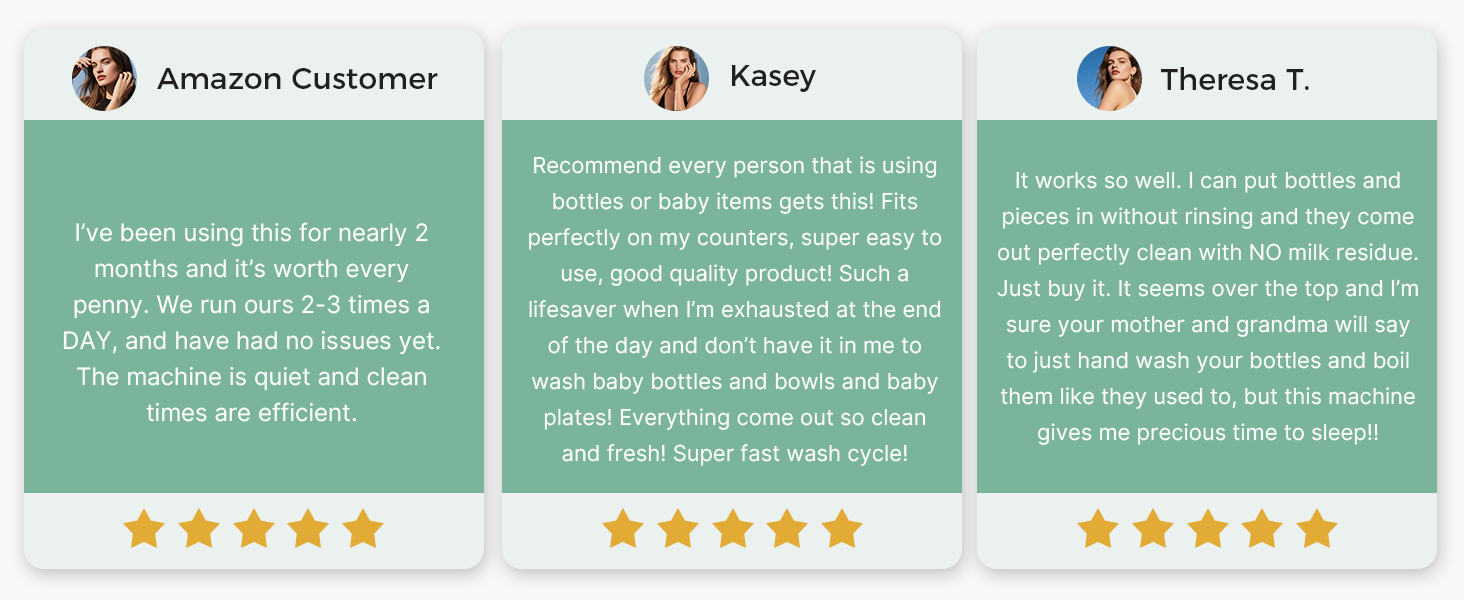Click the second star in Theresa T.'s rating
Image resolution: width=1464 pixels, height=600 pixels.
[1153, 529]
